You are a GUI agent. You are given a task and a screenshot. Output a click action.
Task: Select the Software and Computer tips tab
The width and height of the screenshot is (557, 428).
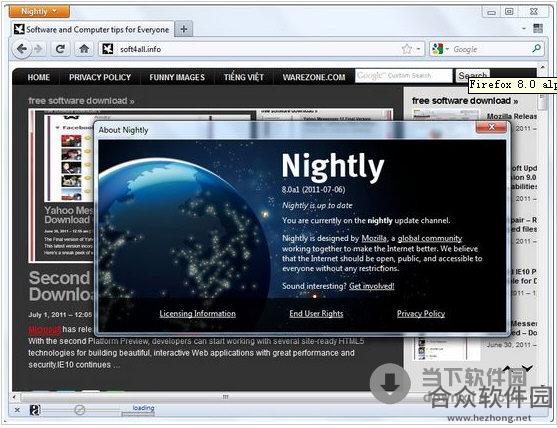click(x=93, y=29)
